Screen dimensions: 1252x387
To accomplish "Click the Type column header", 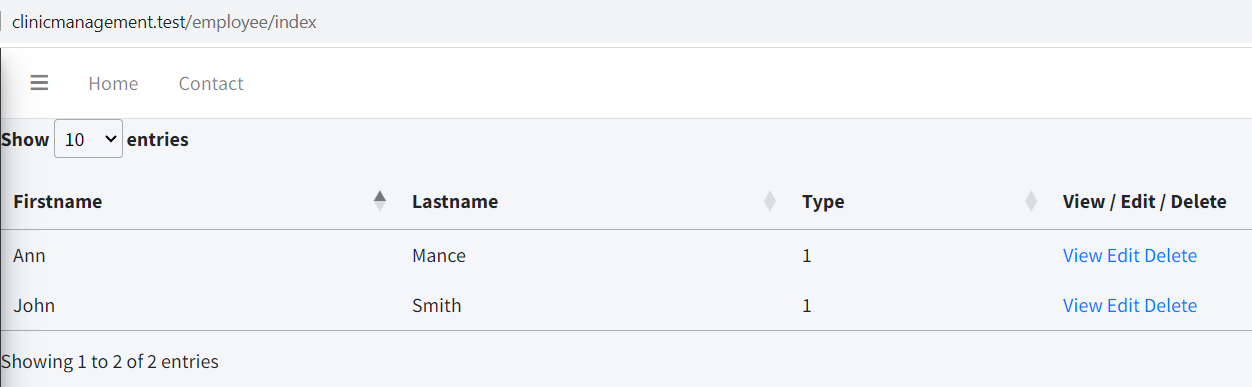I will 920,201.
